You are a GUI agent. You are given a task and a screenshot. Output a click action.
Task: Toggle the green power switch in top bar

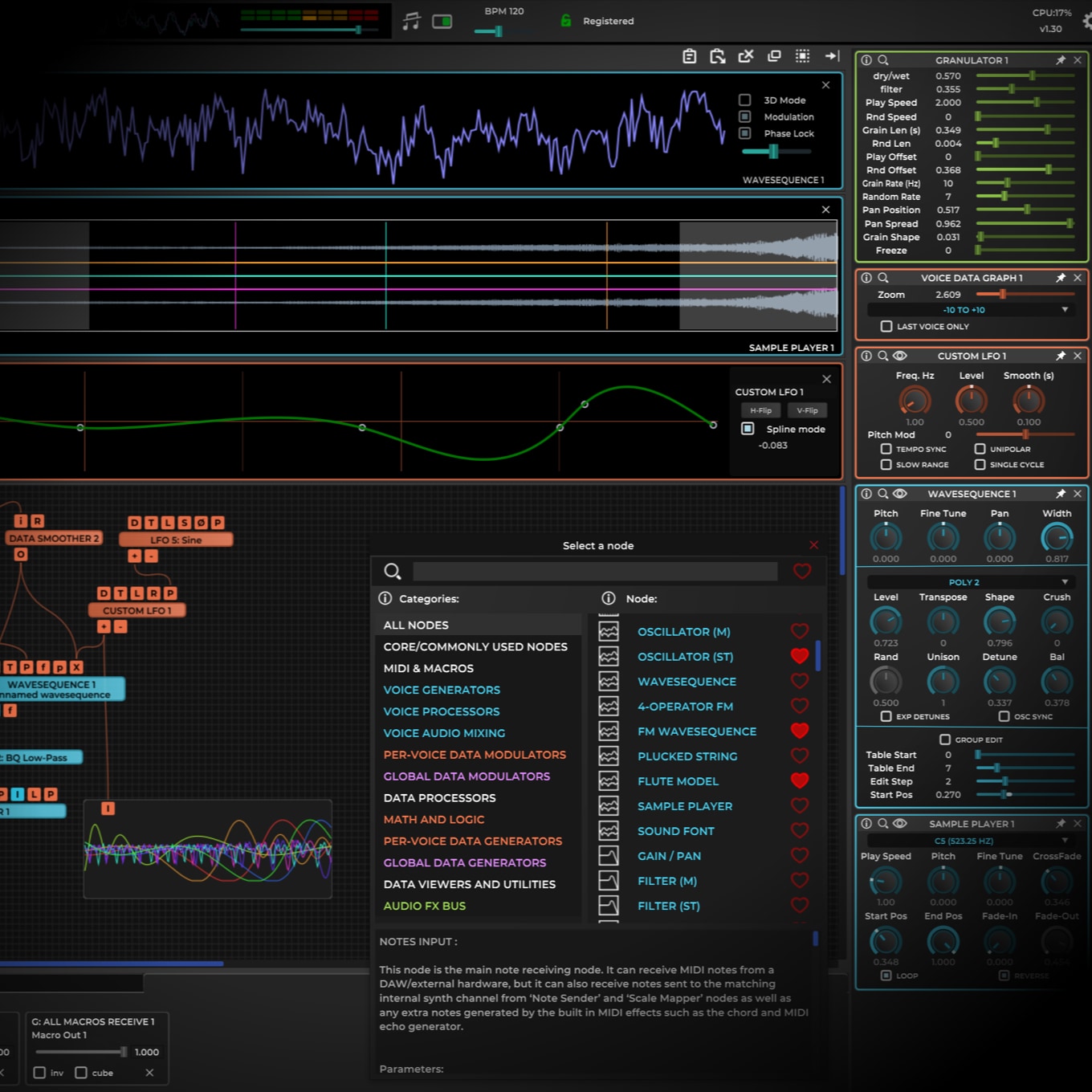click(442, 22)
